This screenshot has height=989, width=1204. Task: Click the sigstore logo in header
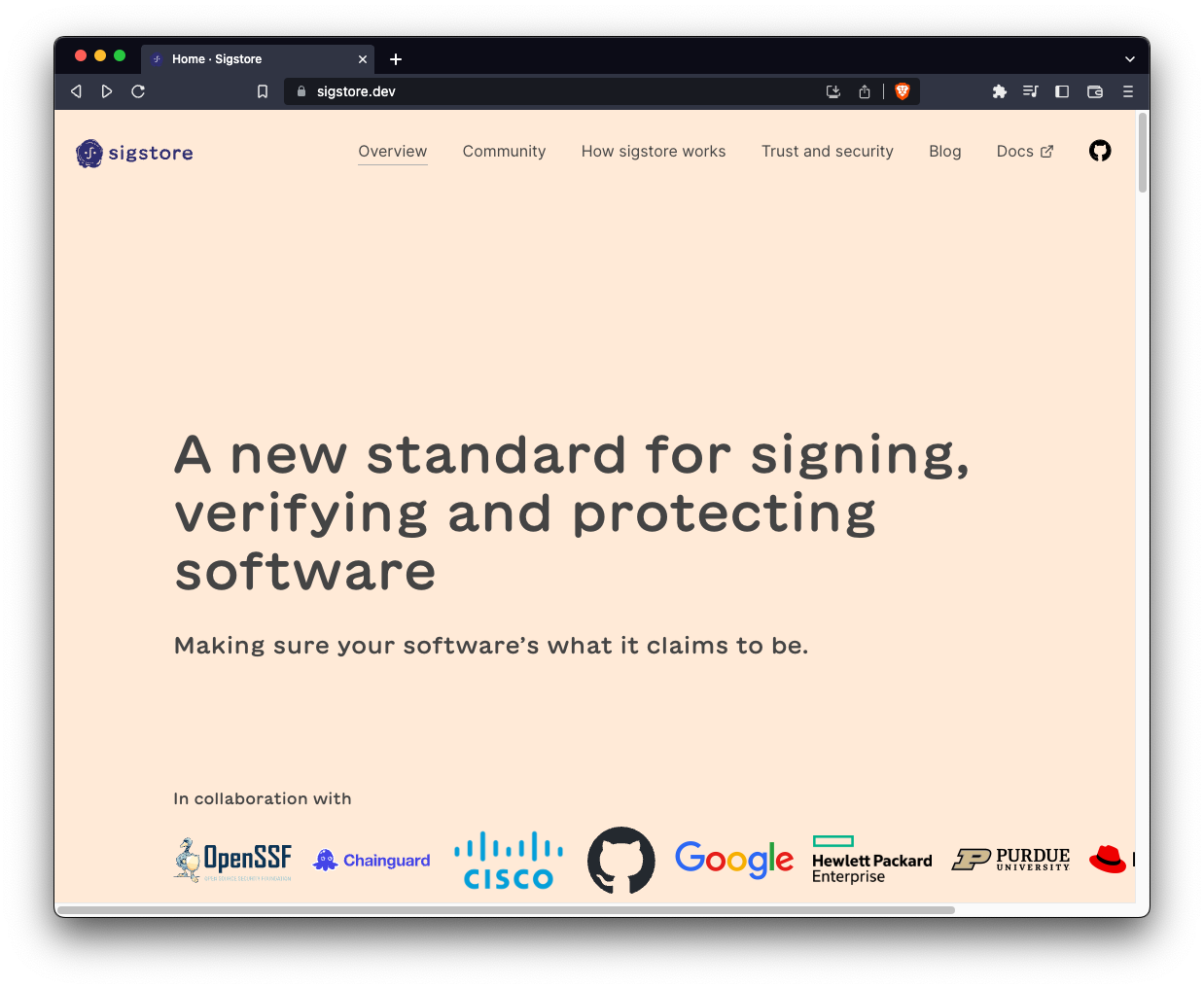tap(134, 153)
